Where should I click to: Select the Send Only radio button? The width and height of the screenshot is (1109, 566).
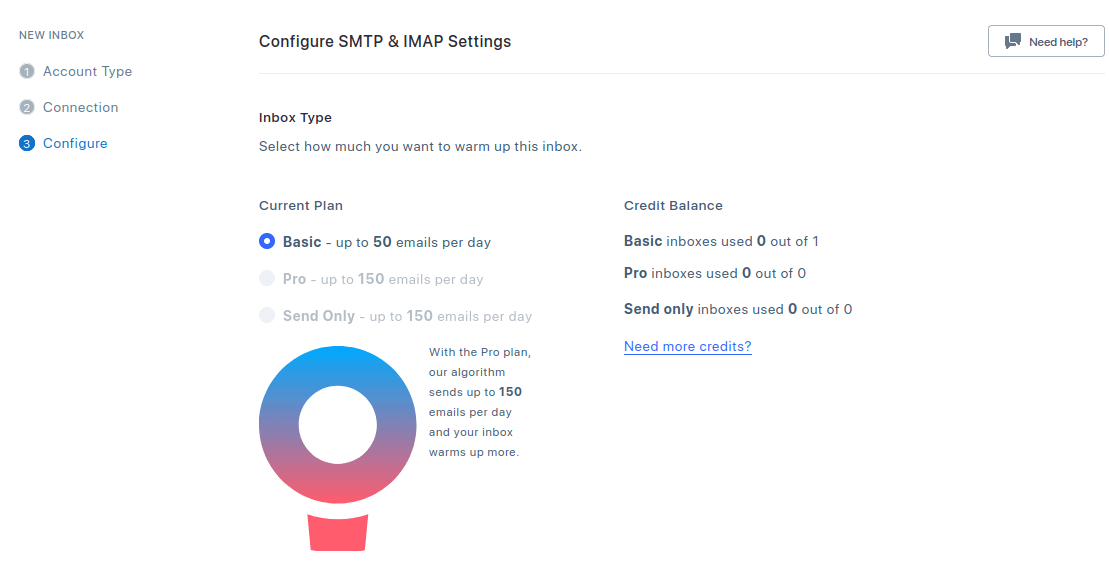coord(267,316)
